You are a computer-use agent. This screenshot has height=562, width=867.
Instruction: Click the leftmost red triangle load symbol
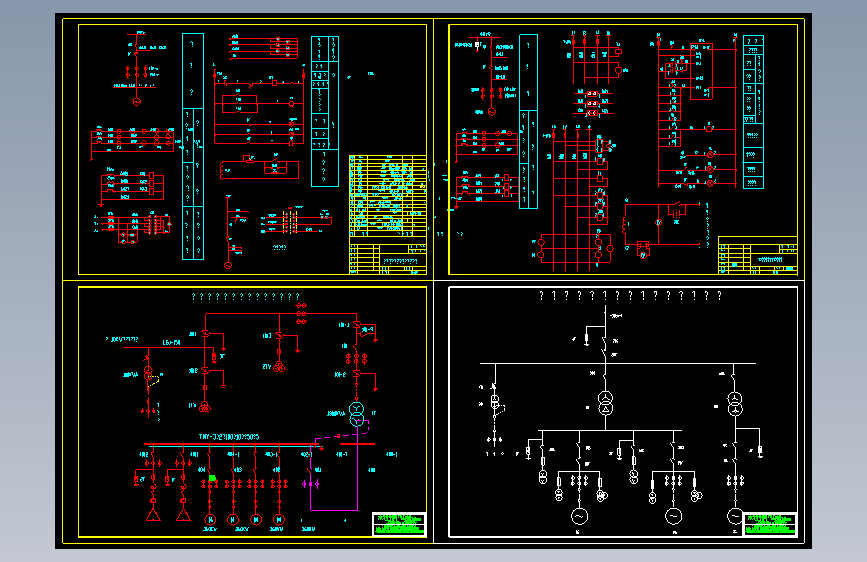pos(153,515)
